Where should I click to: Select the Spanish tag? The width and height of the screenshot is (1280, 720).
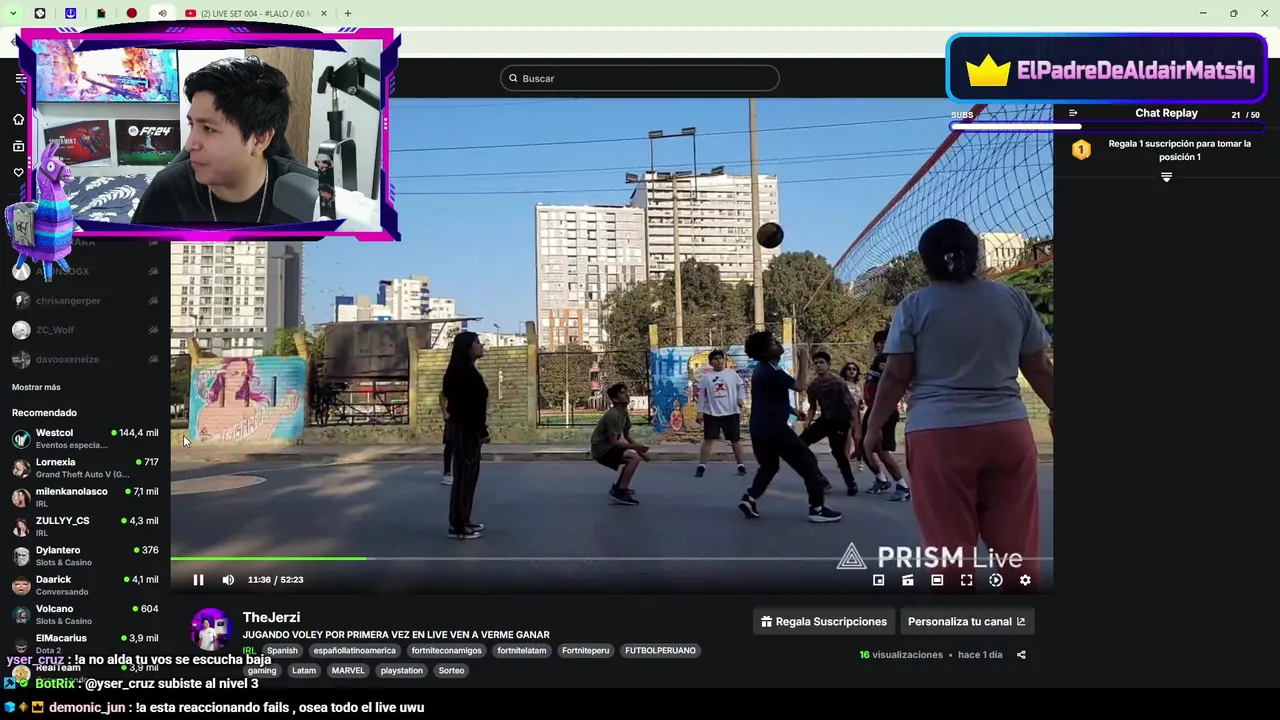[x=282, y=650]
